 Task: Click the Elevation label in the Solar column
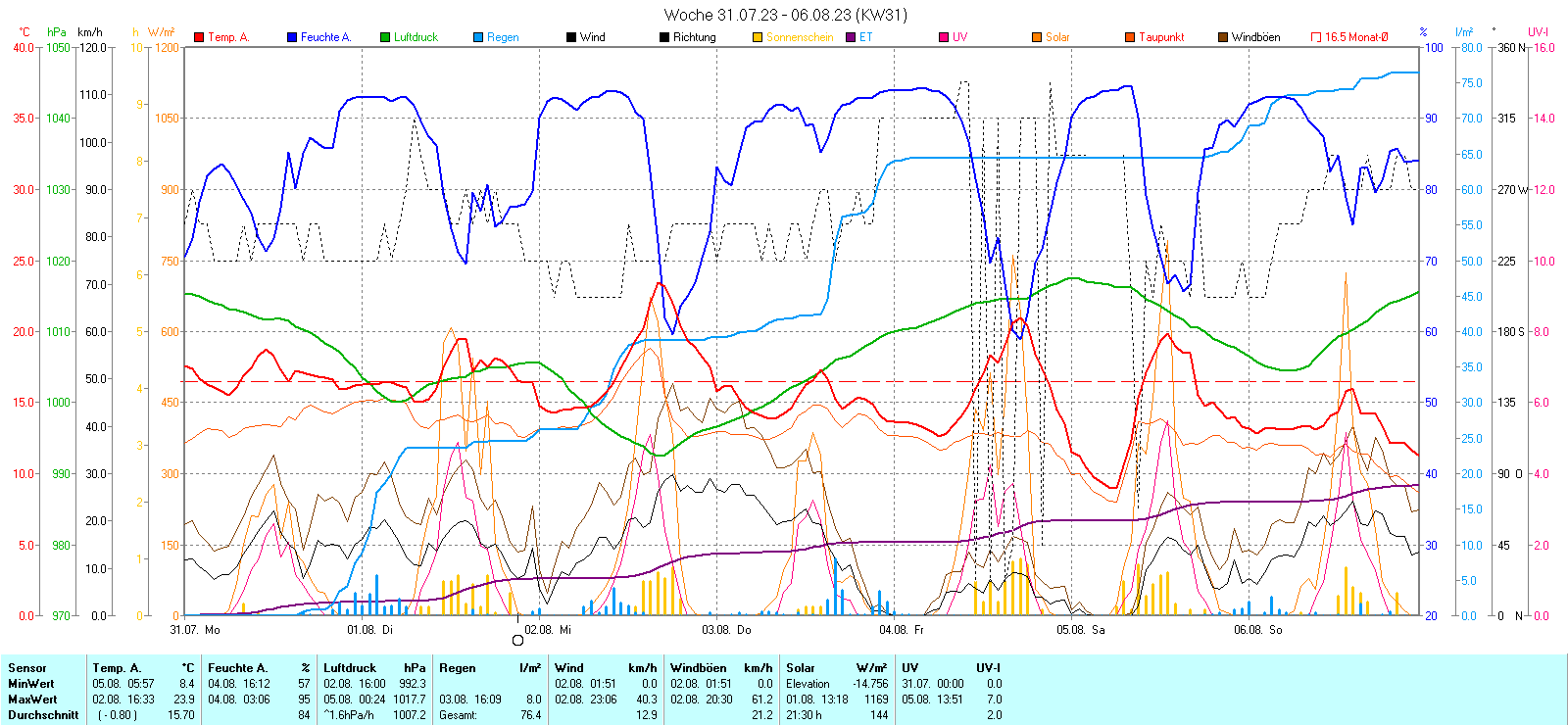coord(808,684)
